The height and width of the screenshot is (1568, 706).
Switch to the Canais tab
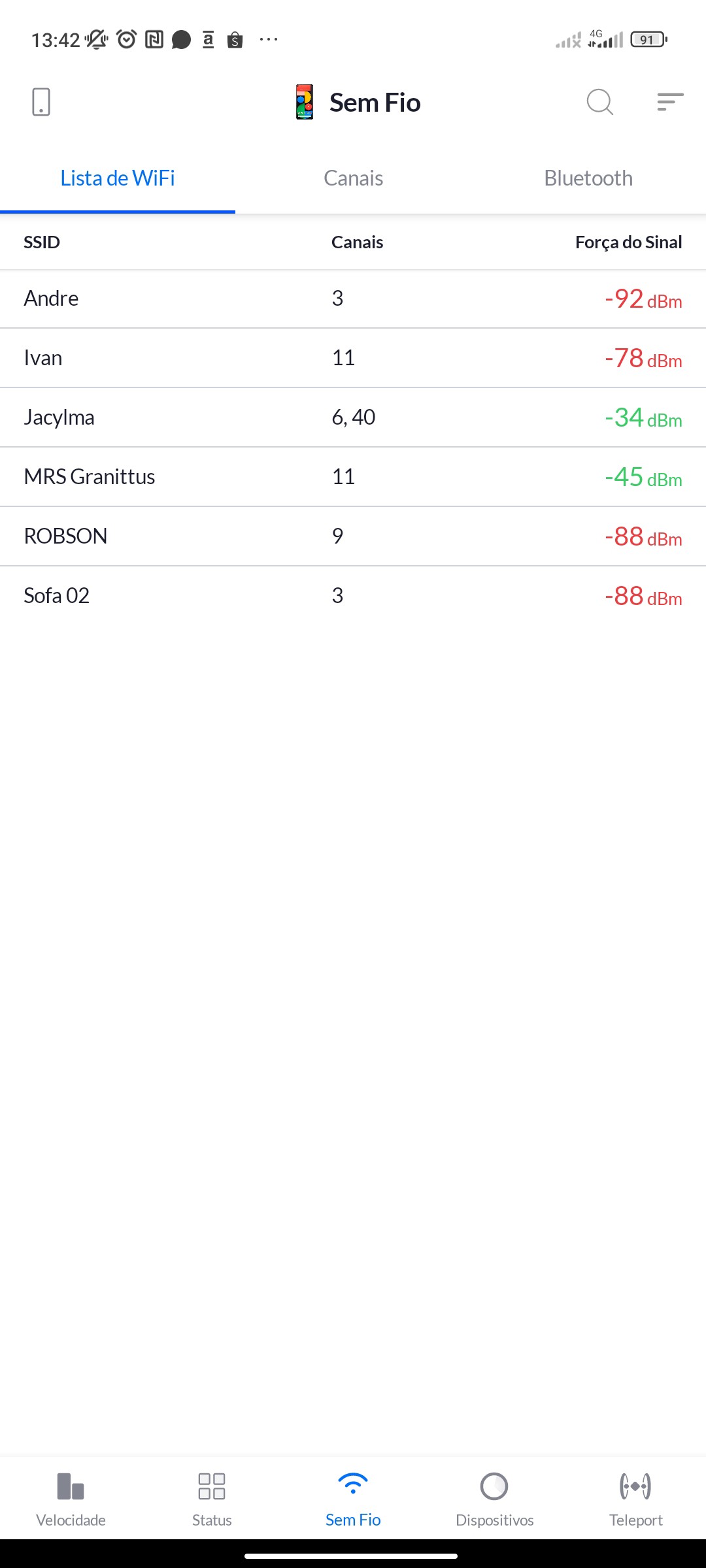[x=353, y=178]
